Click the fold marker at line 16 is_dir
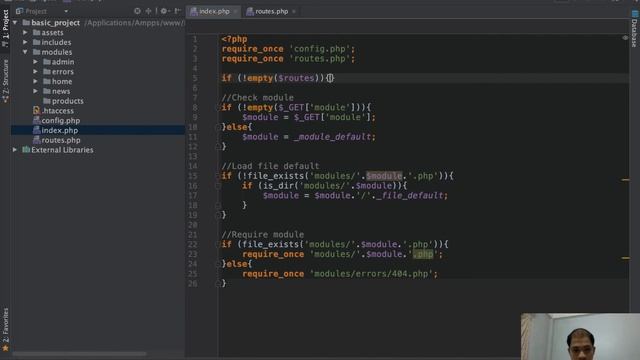The width and height of the screenshot is (640, 360). point(218,186)
